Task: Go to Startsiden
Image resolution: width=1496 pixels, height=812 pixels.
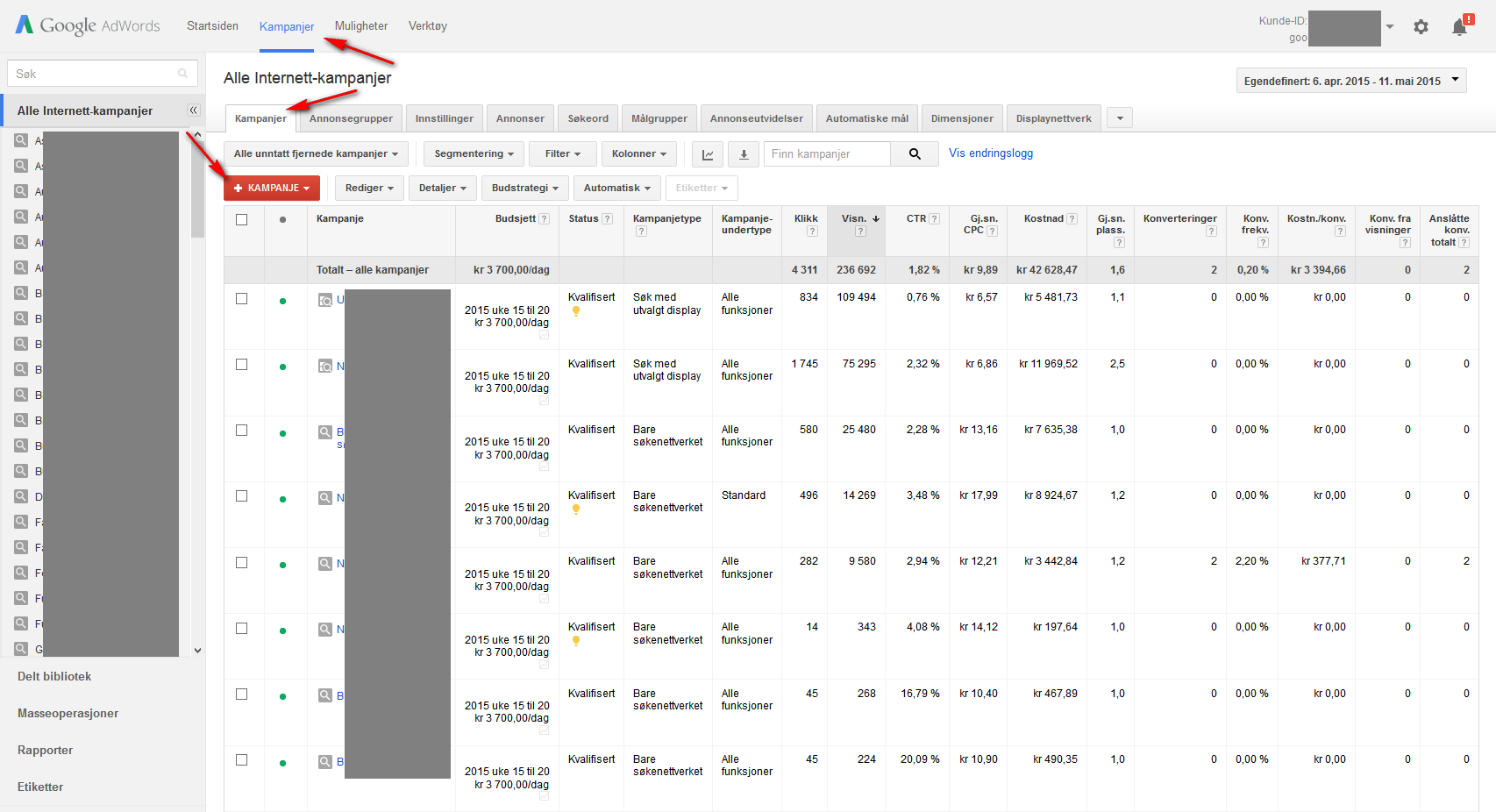Action: 212,26
